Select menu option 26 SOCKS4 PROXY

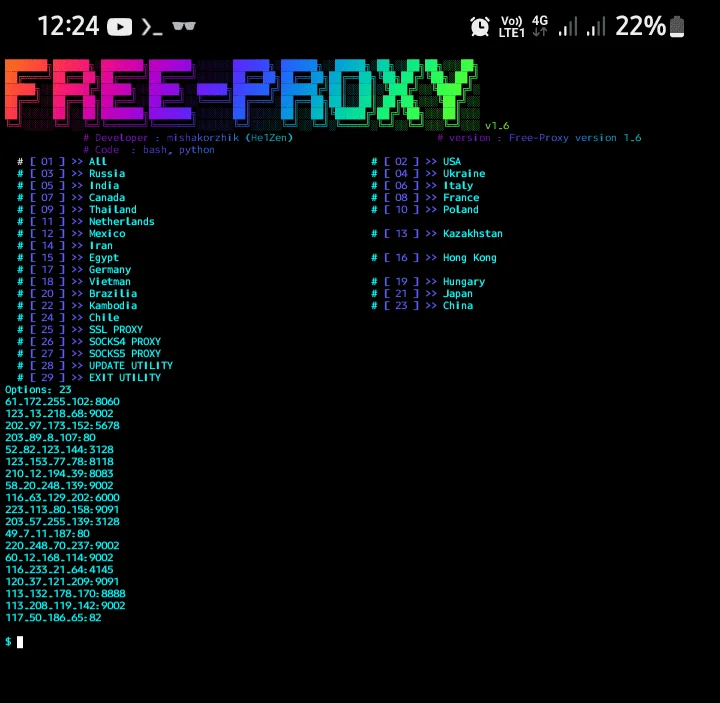point(89,342)
